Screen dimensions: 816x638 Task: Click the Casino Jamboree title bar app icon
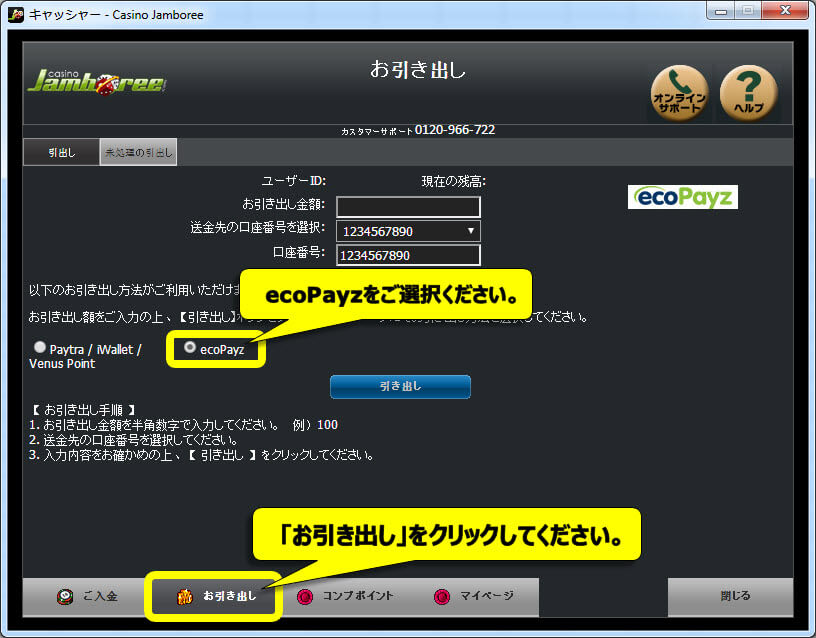point(16,15)
